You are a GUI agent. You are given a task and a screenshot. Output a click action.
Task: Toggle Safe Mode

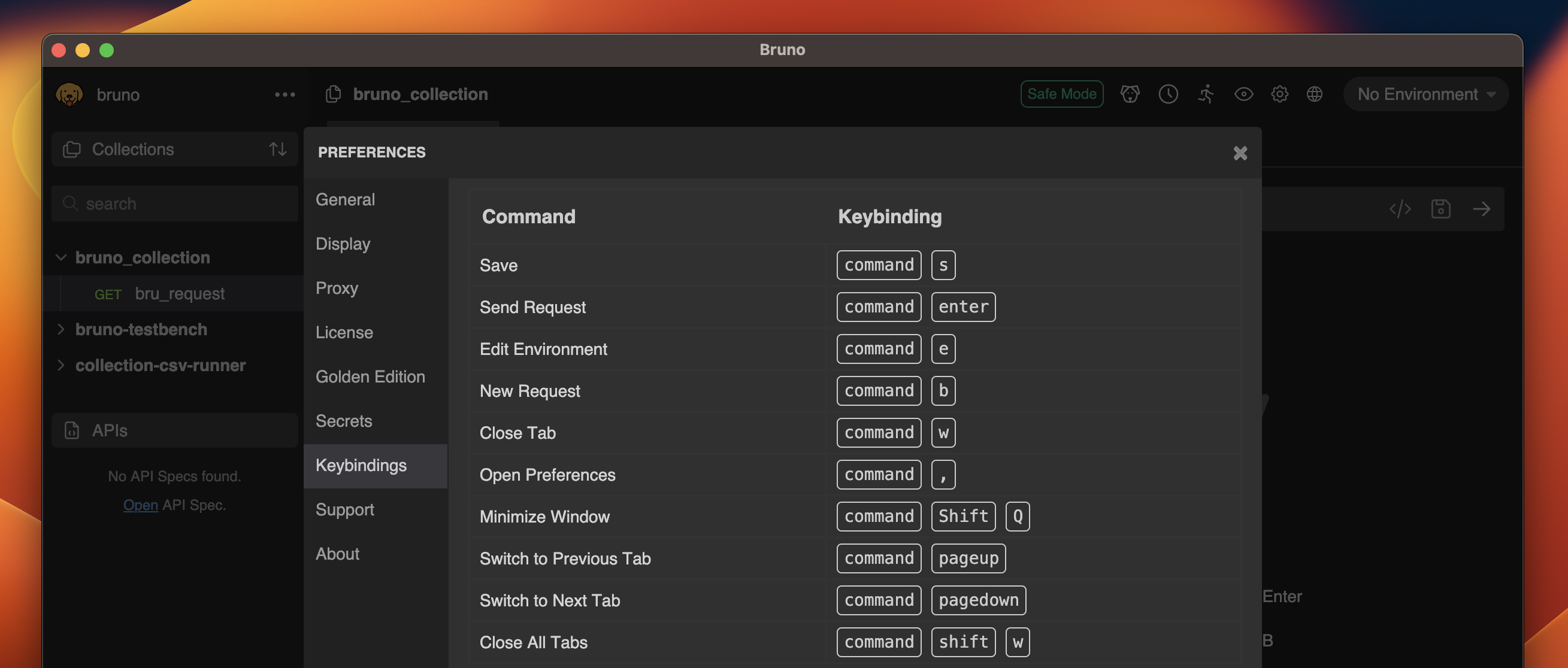point(1061,94)
